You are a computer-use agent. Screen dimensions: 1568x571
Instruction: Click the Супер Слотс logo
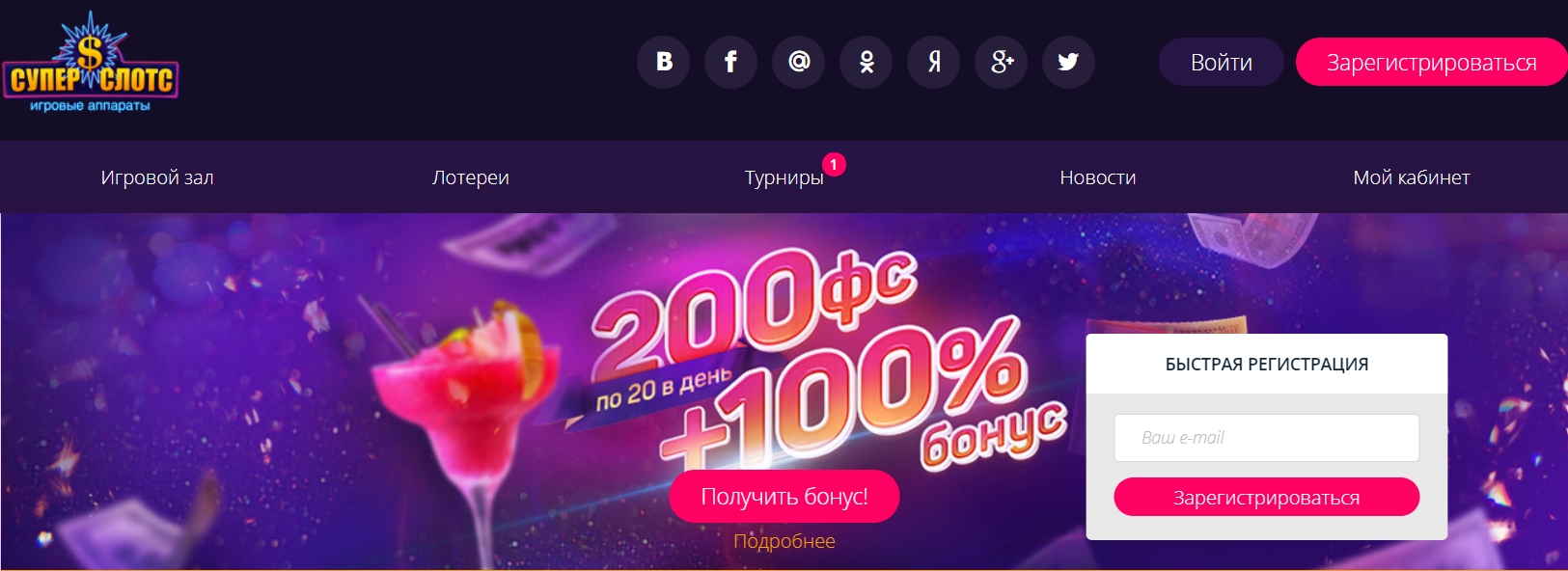pos(90,64)
